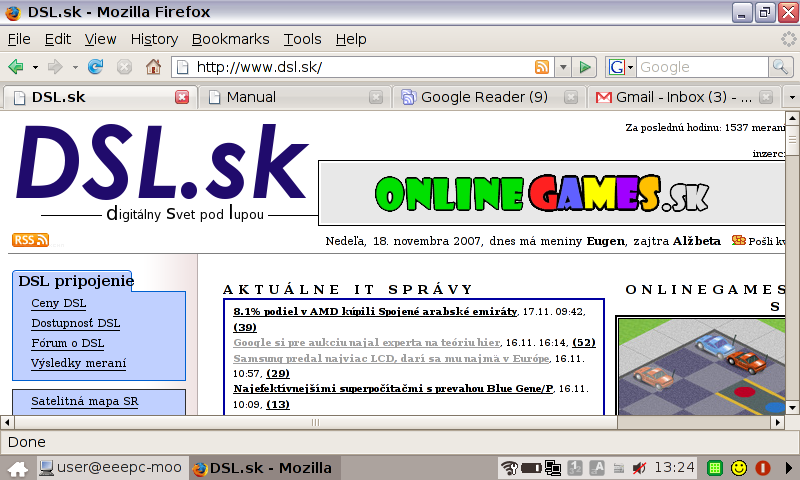Open the View menu

tap(101, 39)
